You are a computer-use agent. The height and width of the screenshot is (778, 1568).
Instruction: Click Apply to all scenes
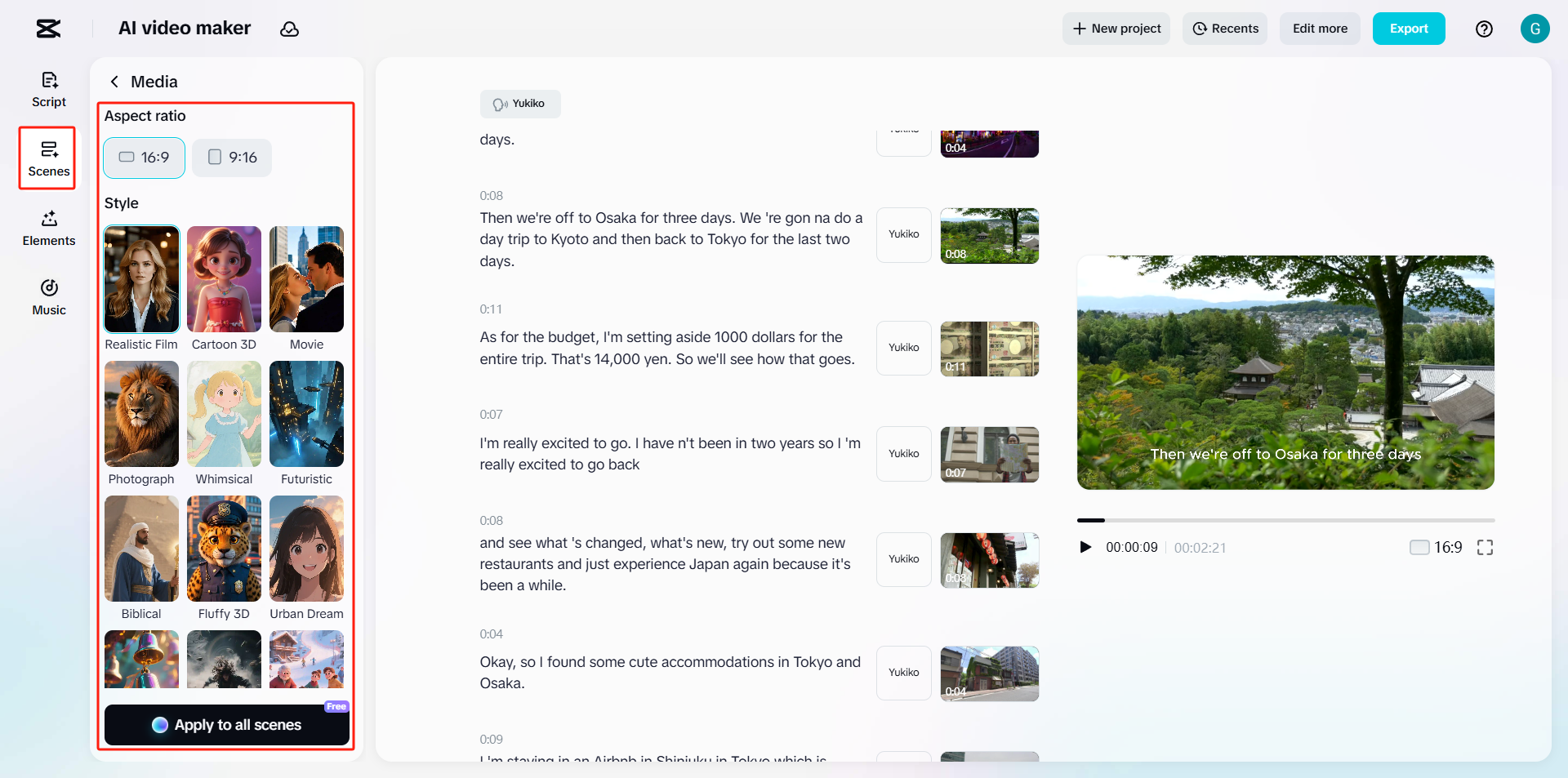[x=226, y=725]
